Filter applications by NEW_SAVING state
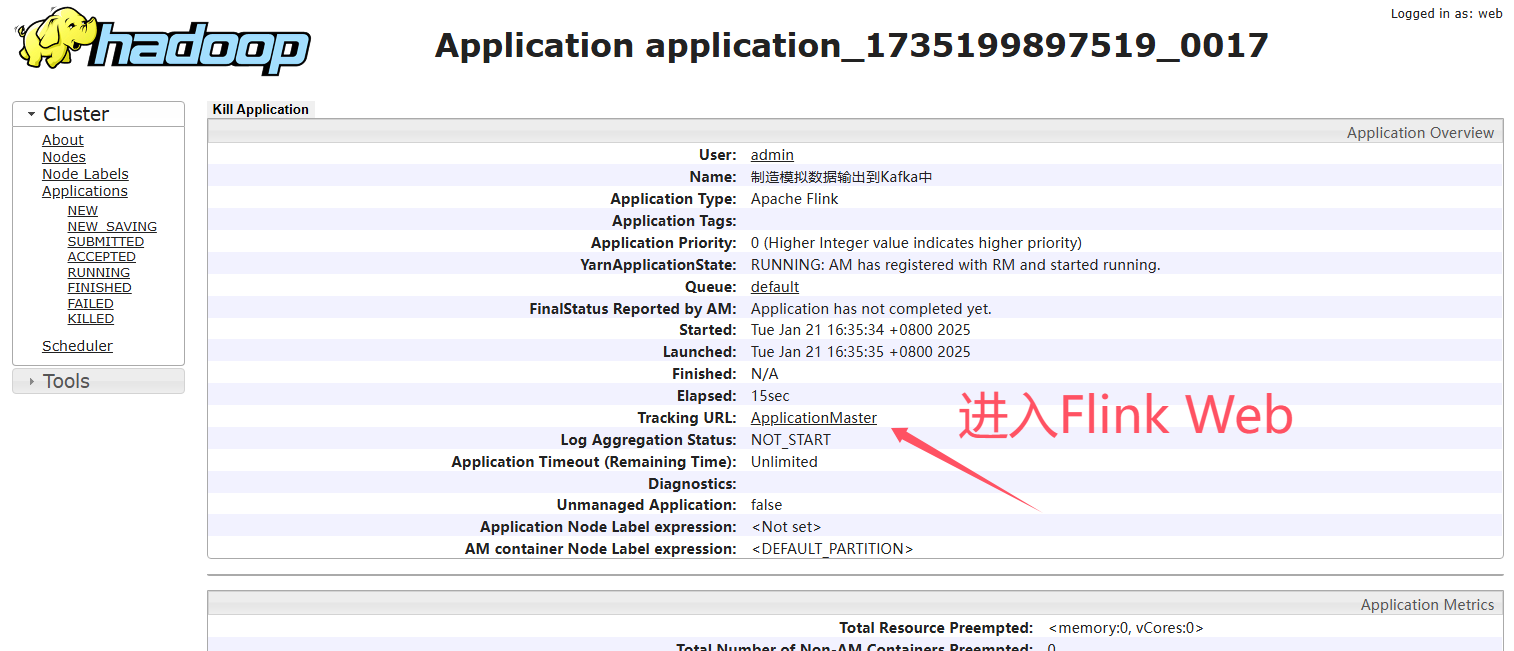This screenshot has width=1514, height=651. (x=112, y=227)
